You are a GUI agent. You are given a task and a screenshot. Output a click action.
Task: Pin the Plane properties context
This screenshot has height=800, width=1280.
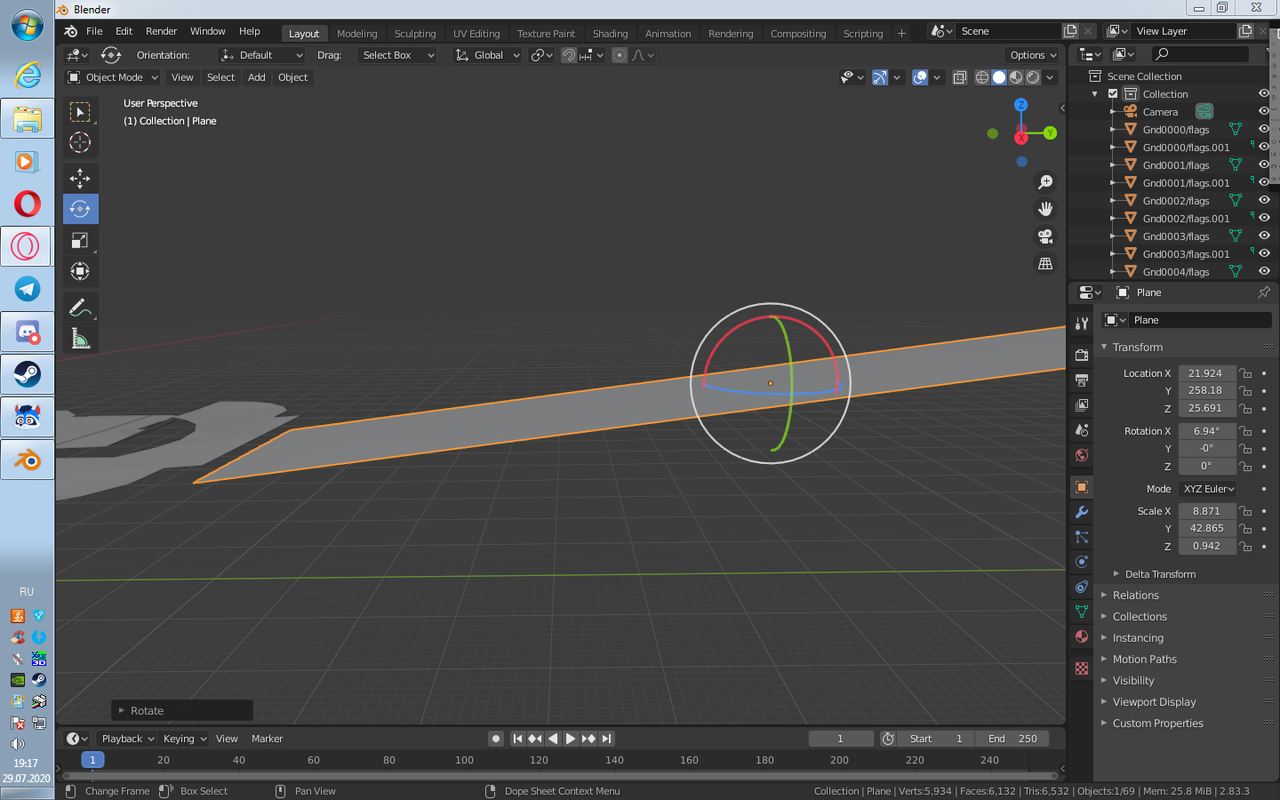1264,292
